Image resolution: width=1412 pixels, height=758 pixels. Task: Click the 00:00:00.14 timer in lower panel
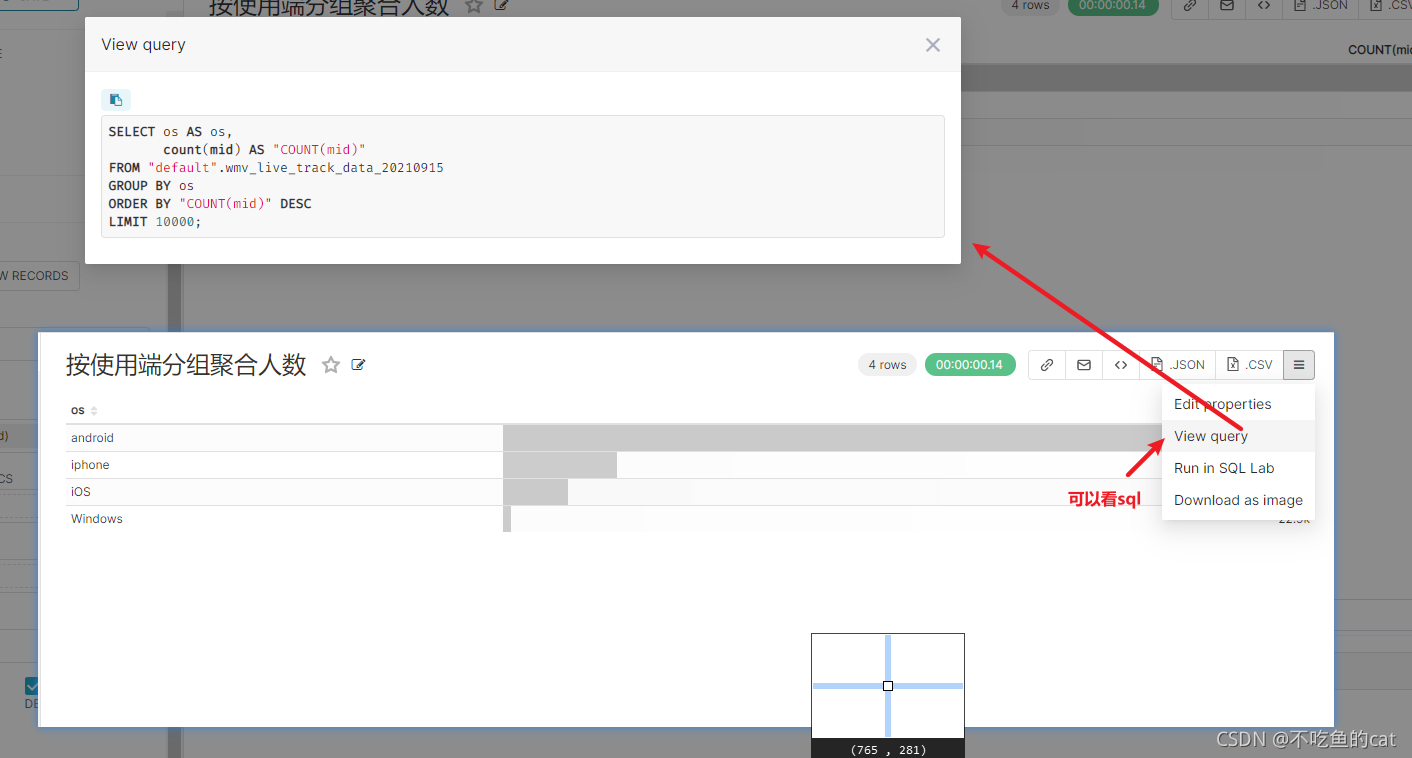pos(970,365)
